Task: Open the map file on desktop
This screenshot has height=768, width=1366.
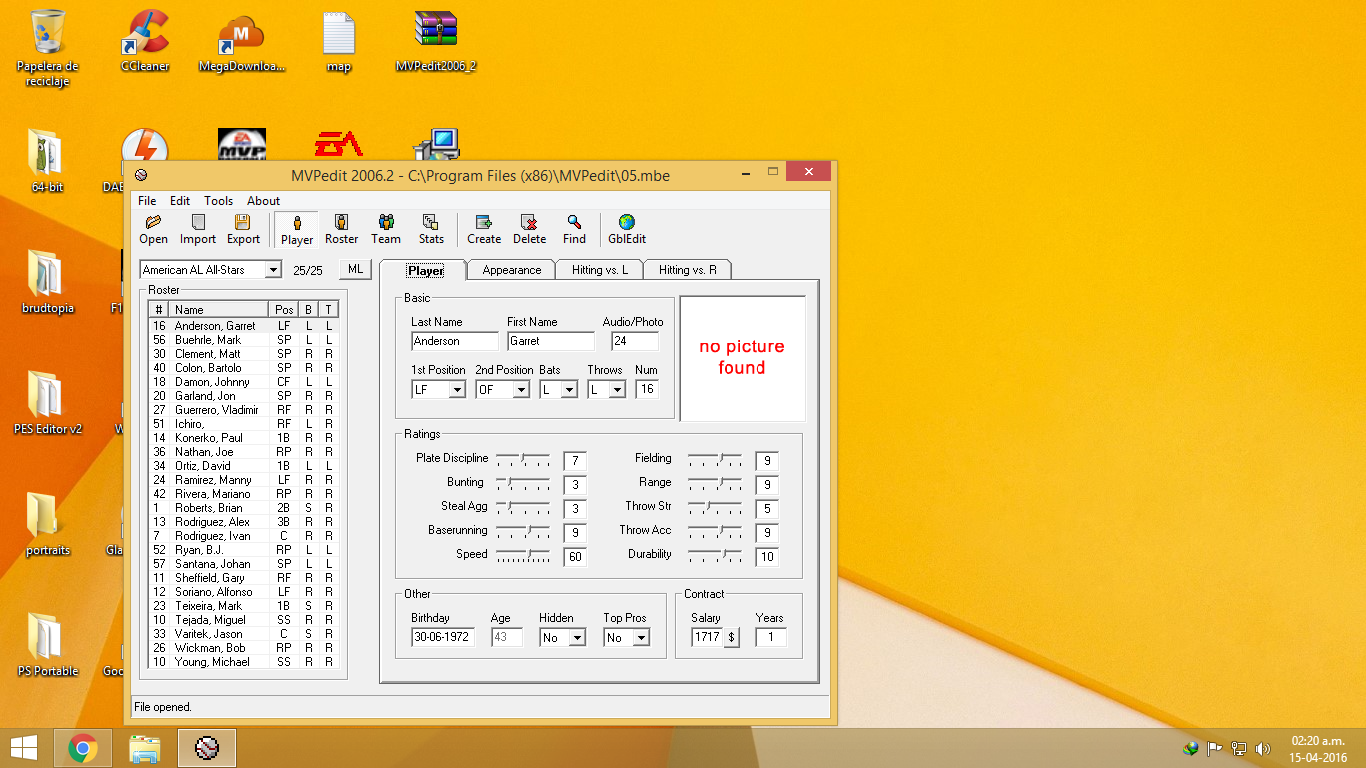Action: click(339, 41)
